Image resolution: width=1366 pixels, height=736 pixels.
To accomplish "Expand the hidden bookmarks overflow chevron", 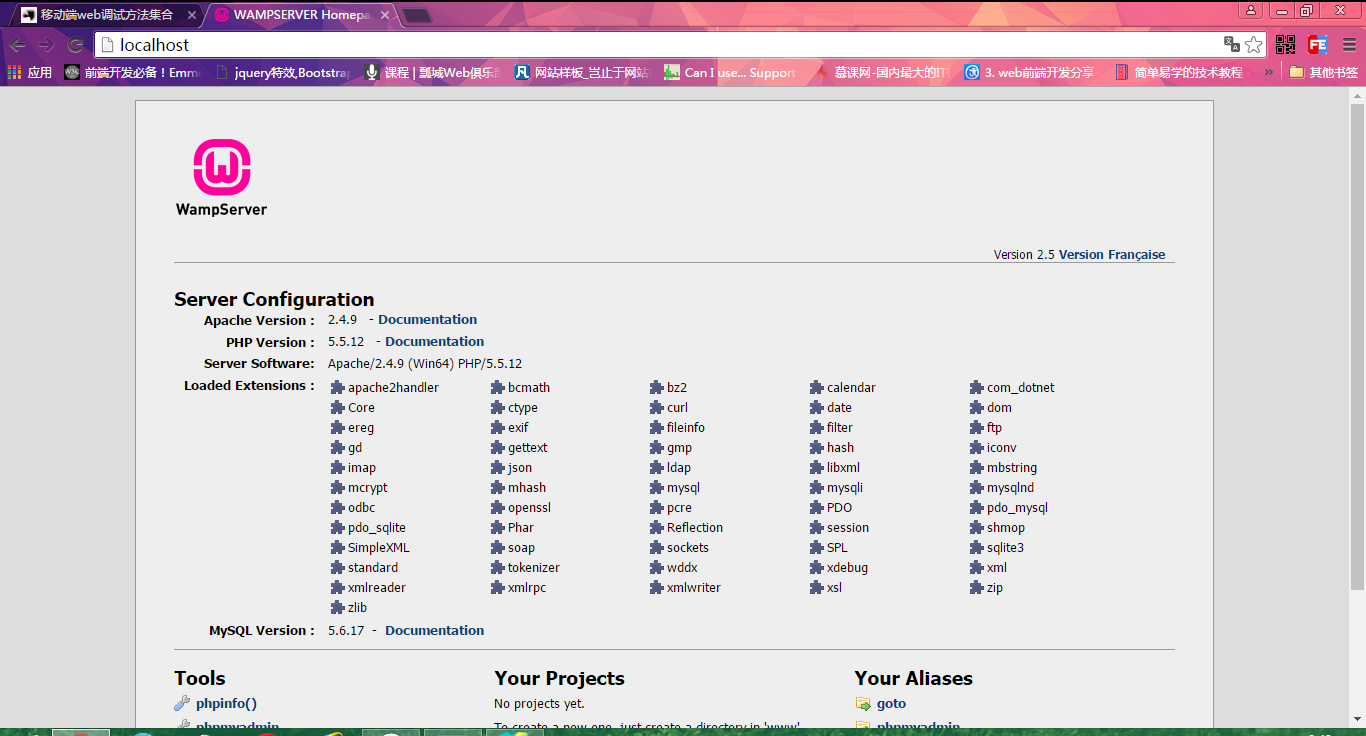I will (1269, 72).
